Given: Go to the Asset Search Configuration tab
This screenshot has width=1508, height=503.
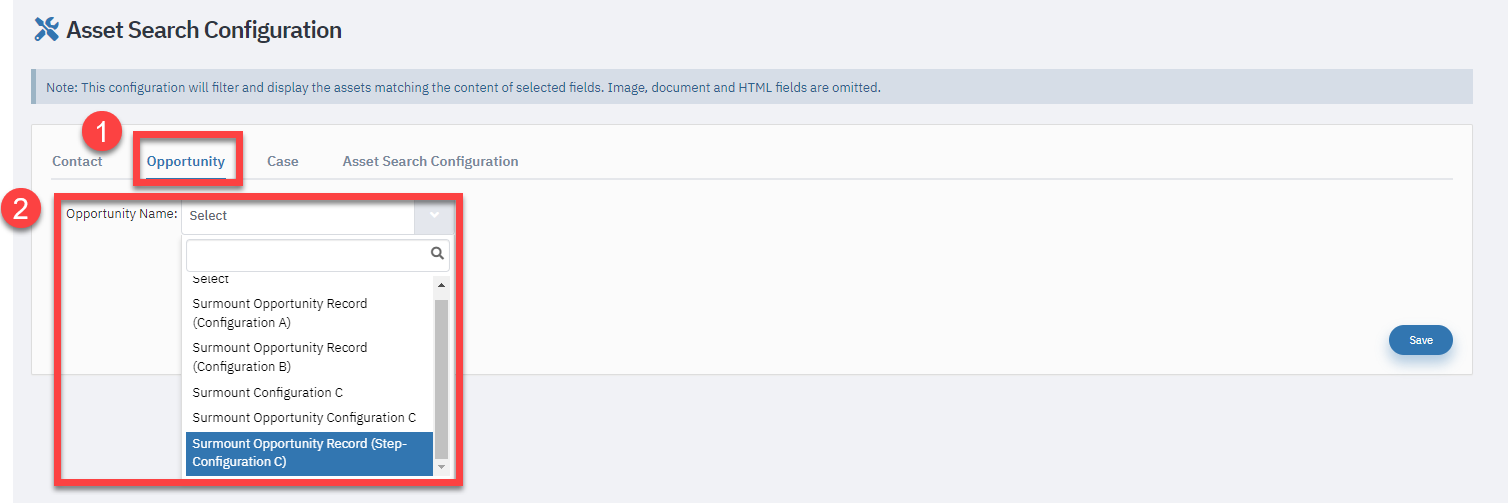Looking at the screenshot, I should point(430,161).
